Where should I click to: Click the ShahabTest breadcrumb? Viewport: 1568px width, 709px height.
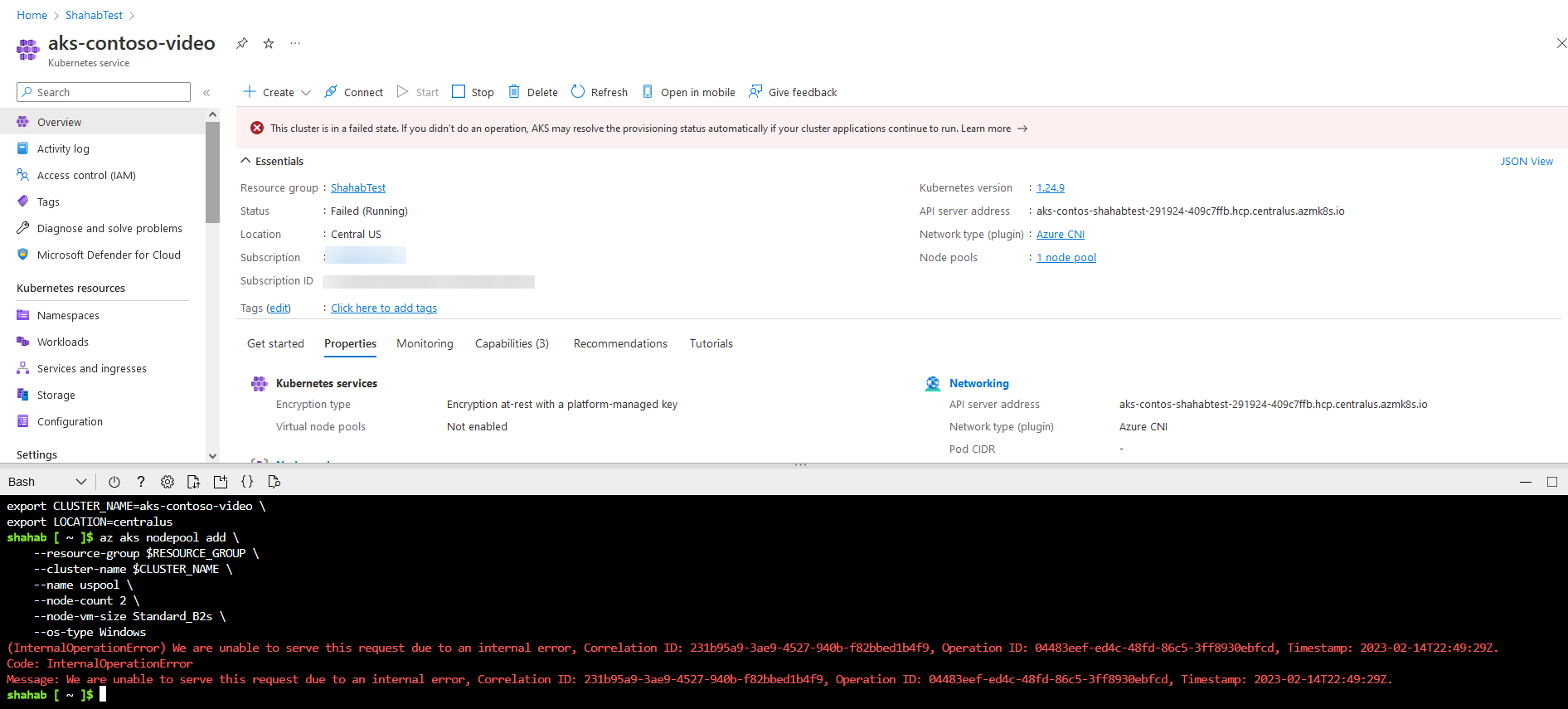(94, 15)
